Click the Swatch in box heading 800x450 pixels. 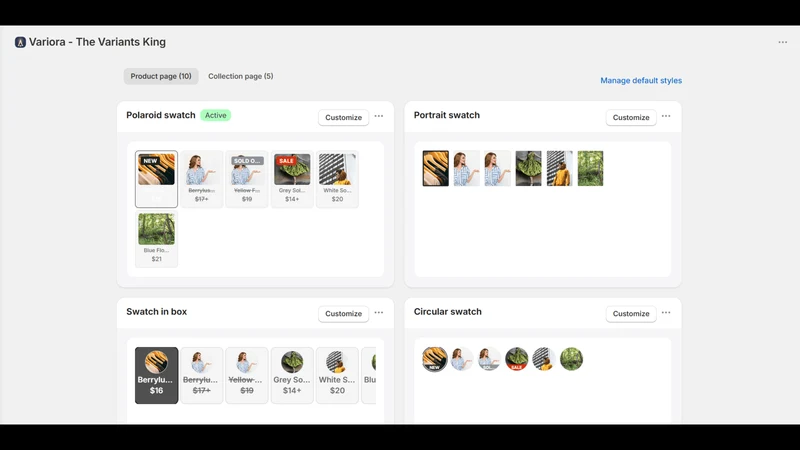(x=157, y=312)
